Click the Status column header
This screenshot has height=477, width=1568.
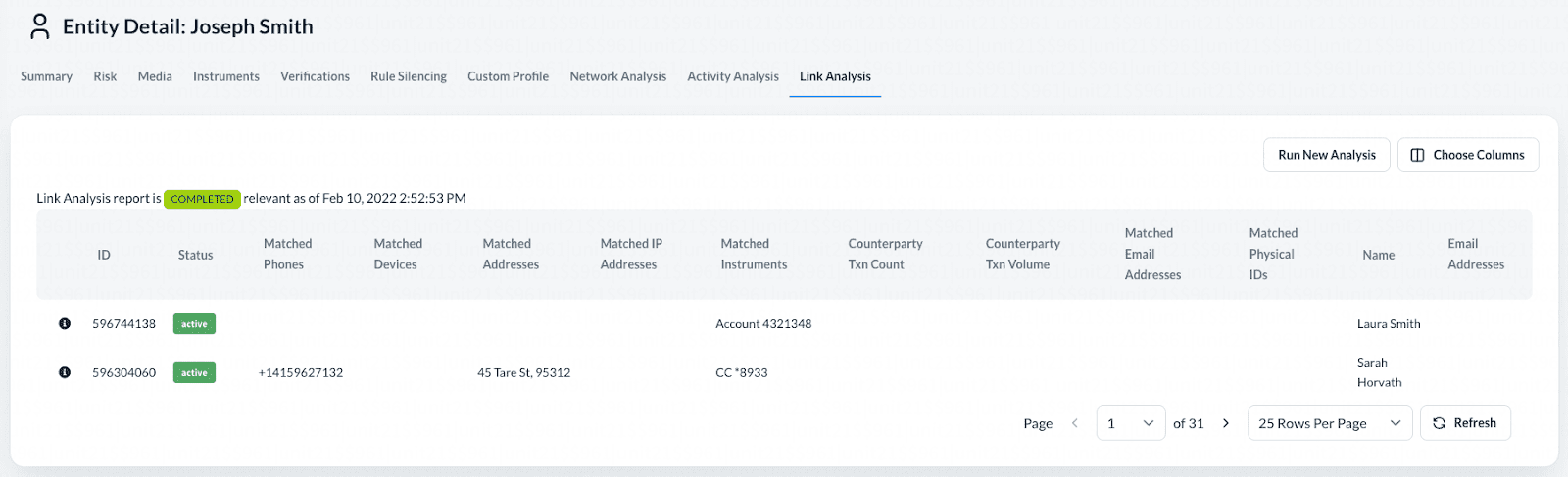tap(195, 255)
